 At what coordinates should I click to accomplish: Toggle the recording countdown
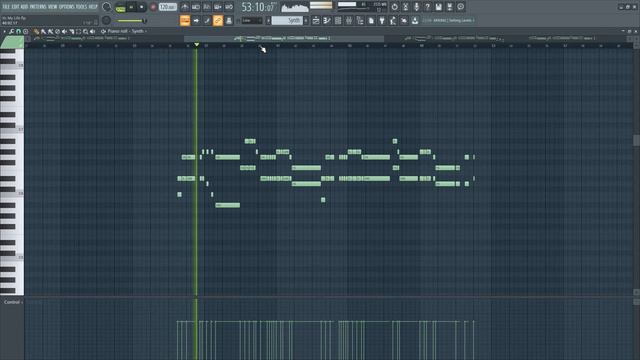pos(207,7)
